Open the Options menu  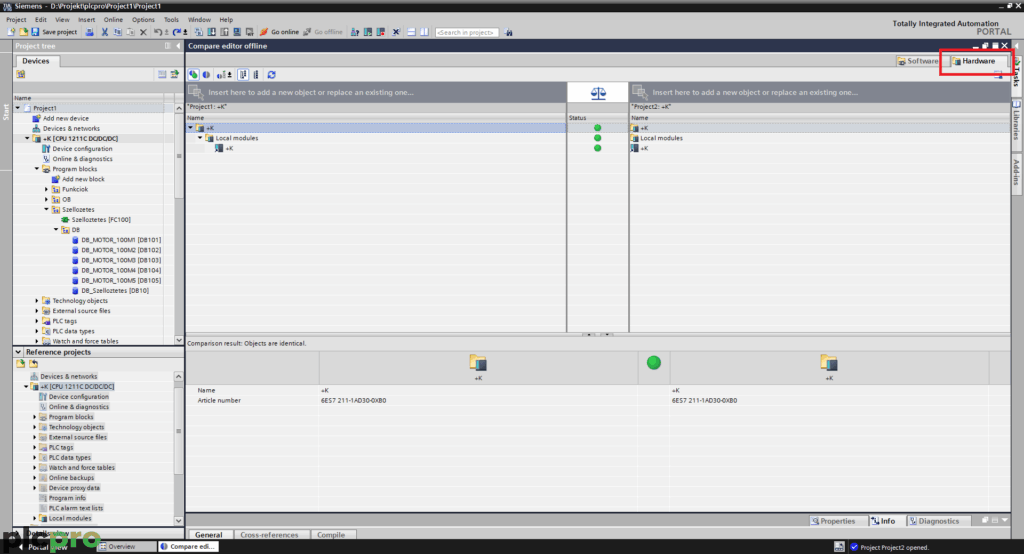(143, 20)
